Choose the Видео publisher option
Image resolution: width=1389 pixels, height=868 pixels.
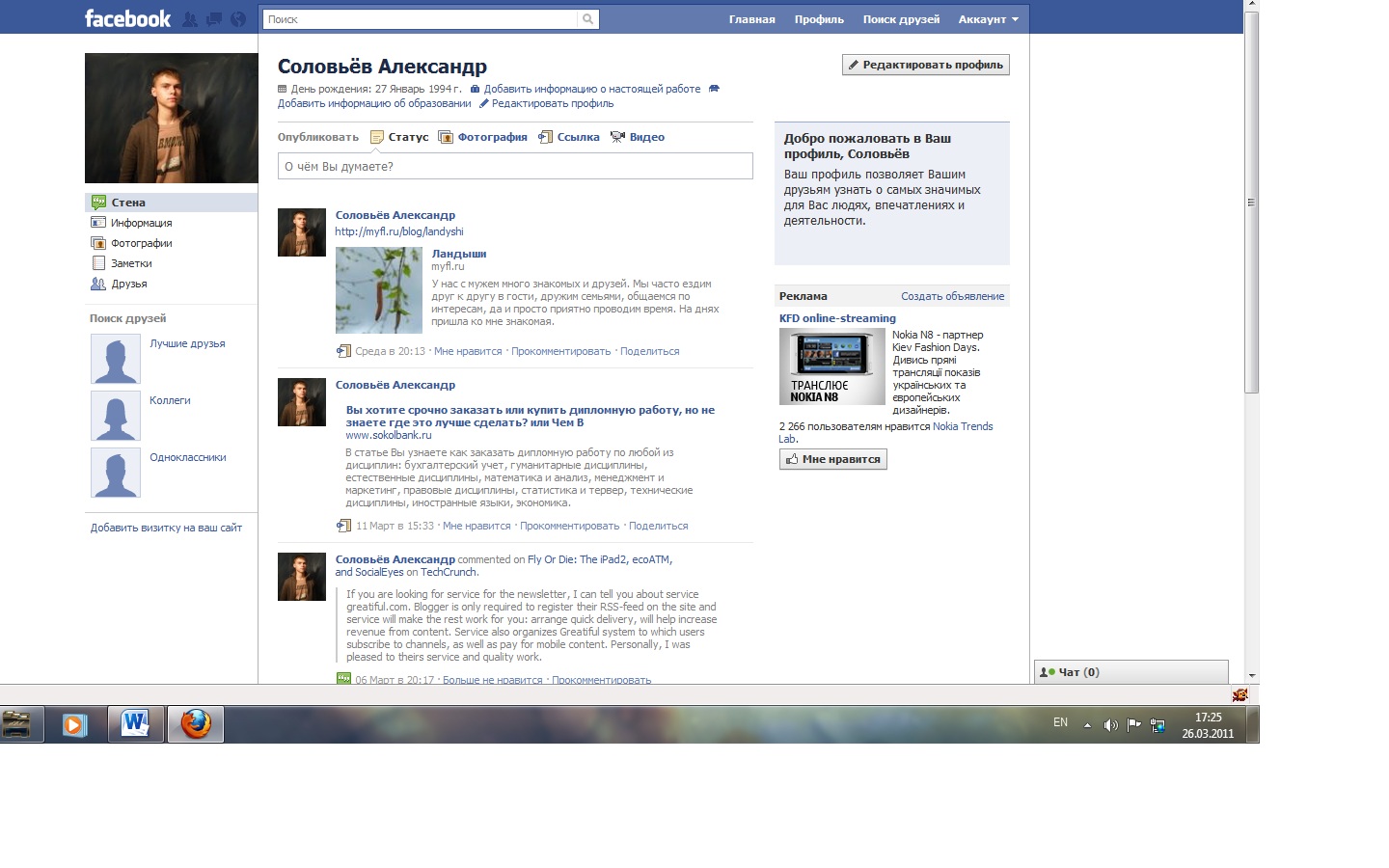(x=638, y=137)
